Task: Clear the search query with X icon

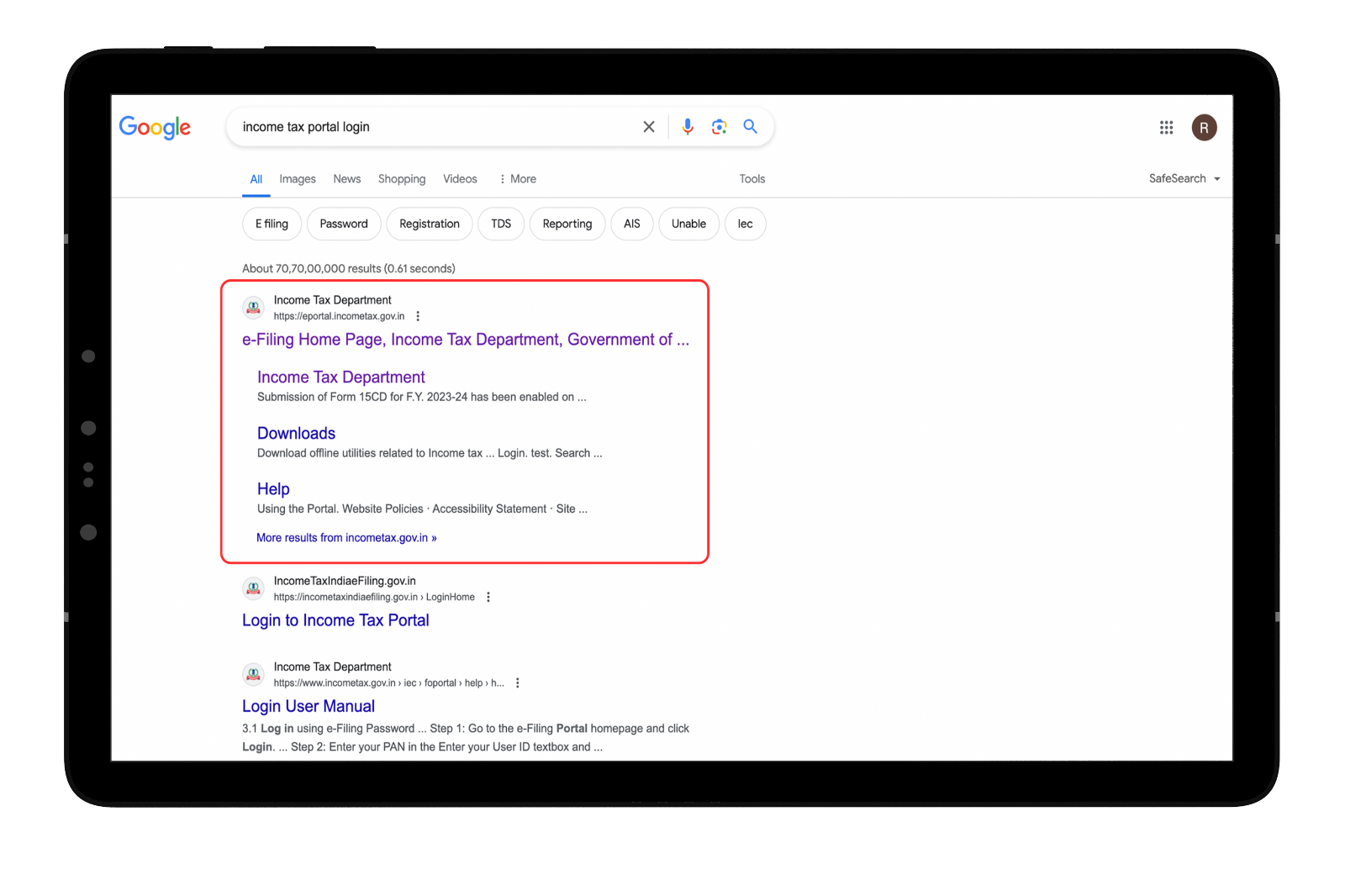Action: pyautogui.click(x=649, y=127)
